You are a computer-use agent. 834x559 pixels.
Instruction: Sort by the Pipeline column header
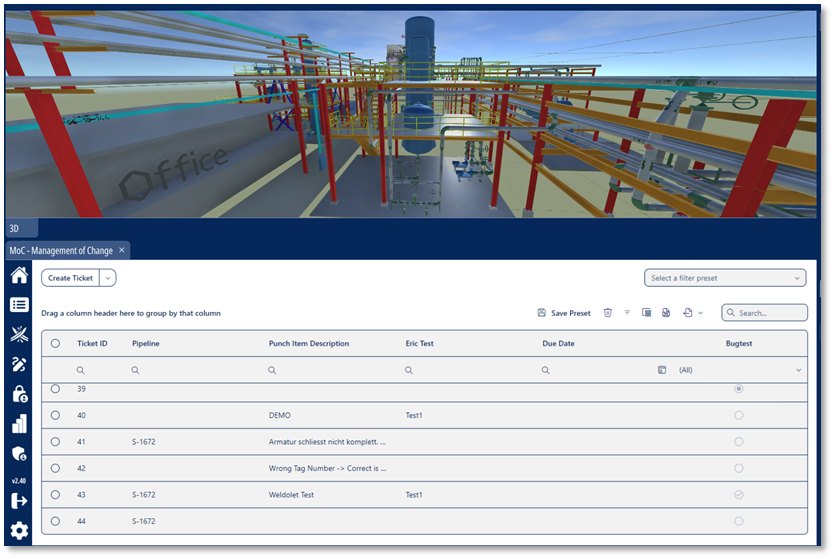146,344
